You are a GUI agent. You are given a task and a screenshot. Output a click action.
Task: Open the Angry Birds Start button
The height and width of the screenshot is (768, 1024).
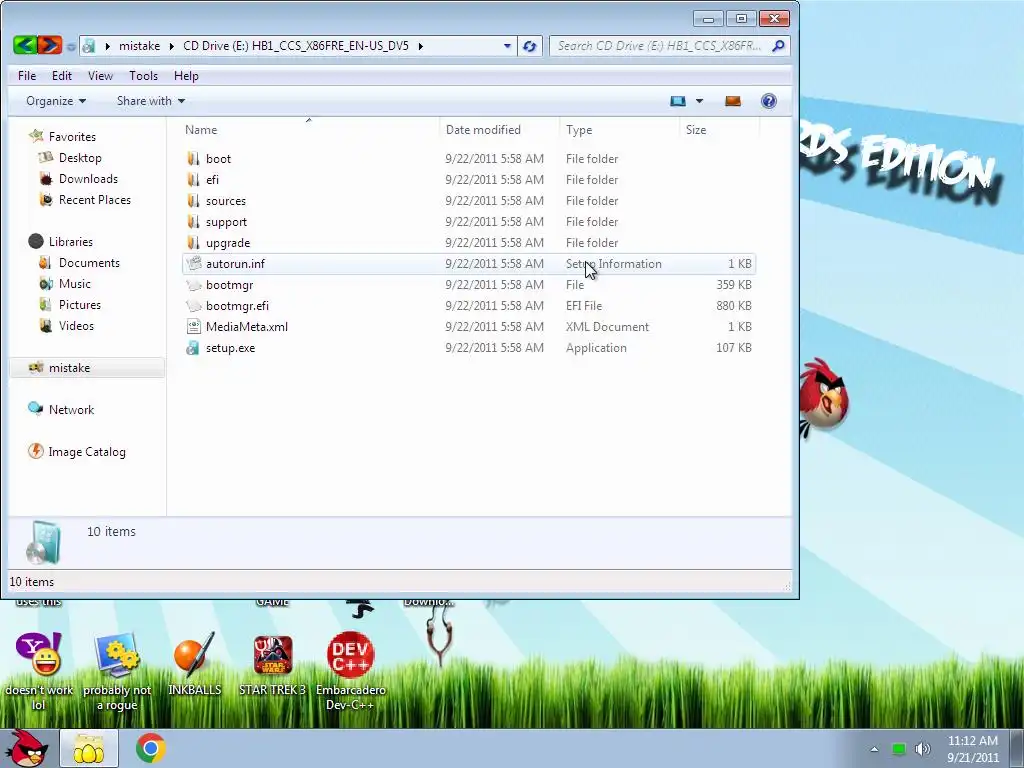27,748
